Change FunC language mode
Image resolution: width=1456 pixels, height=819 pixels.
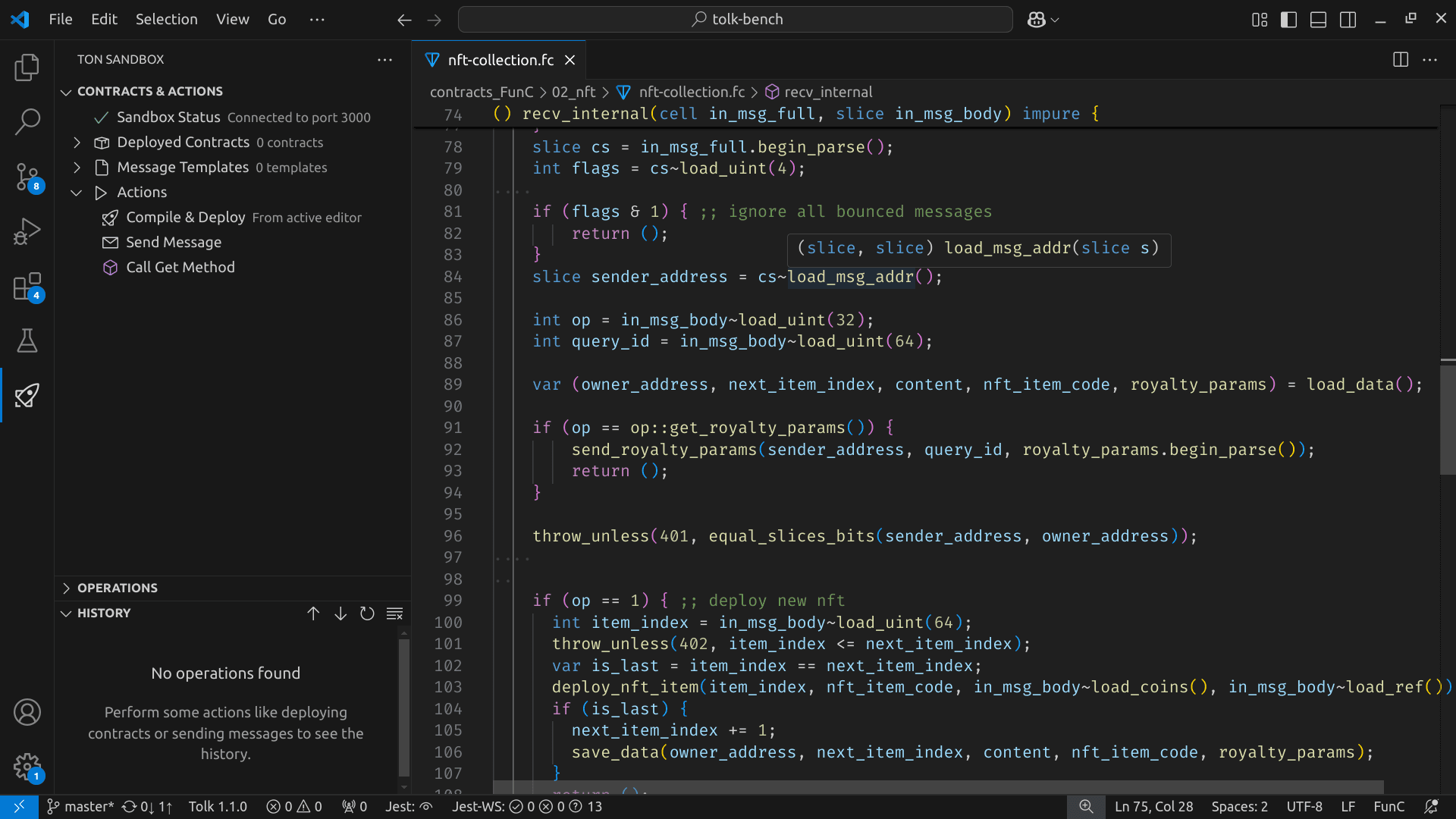[x=1389, y=807]
